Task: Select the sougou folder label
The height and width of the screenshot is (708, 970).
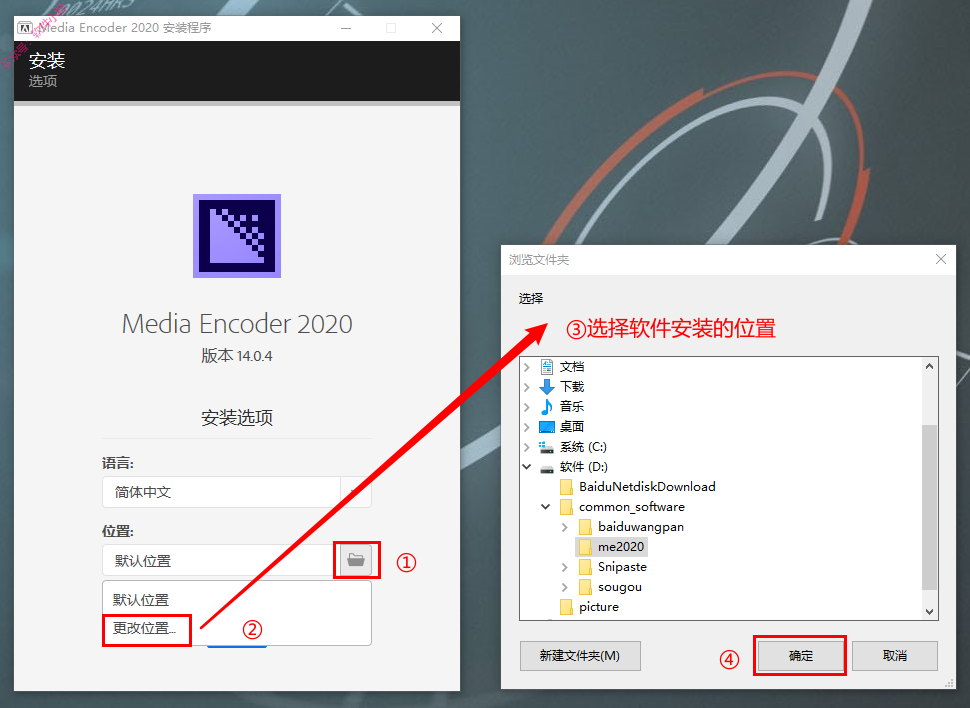Action: (620, 587)
